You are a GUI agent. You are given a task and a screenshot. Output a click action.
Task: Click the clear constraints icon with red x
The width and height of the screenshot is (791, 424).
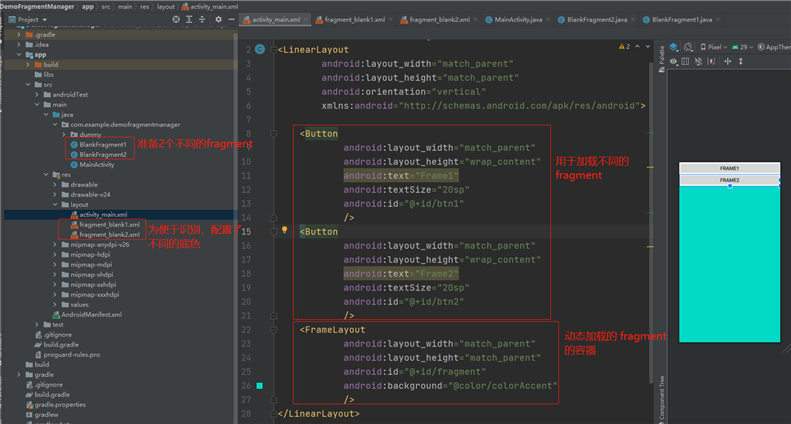(x=711, y=61)
